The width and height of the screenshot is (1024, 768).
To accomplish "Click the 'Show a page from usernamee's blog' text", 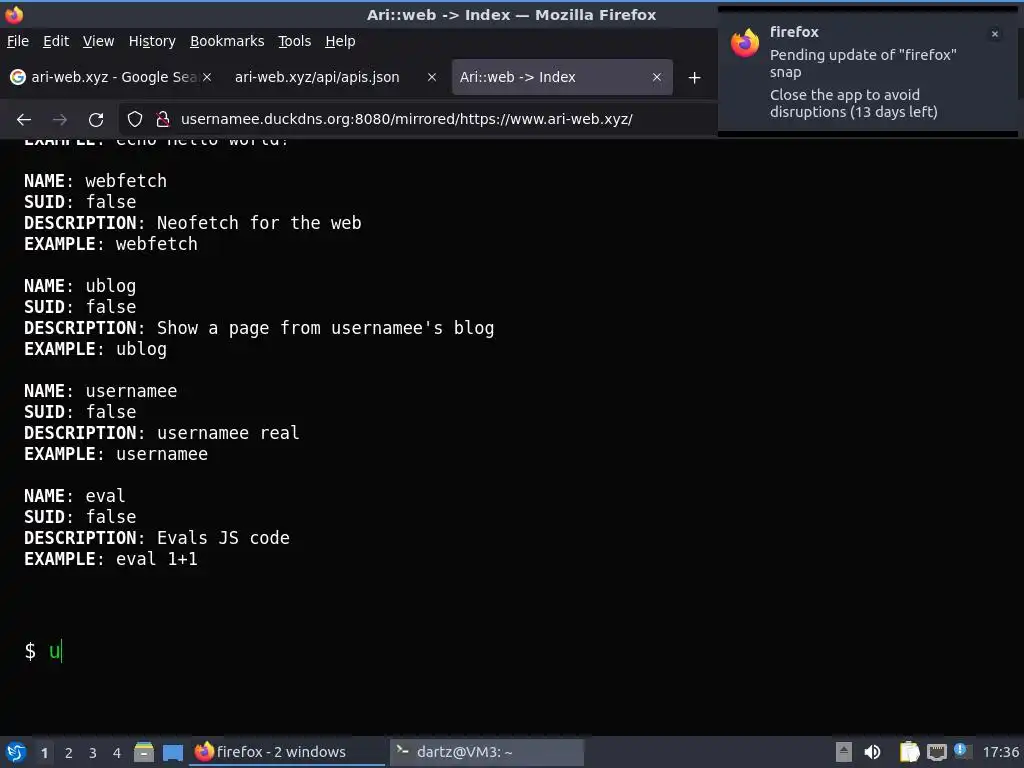I will (325, 328).
